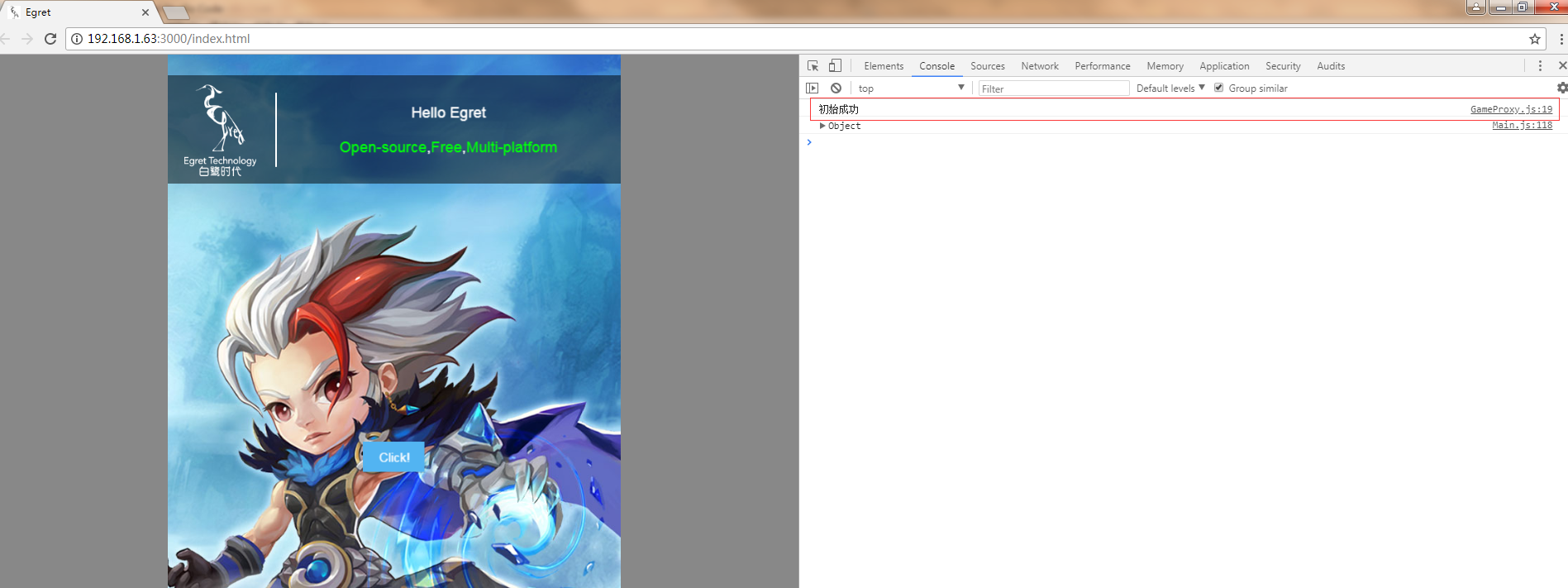Click the GameProxy.js:19 source link
The image size is (1568, 588).
[x=1511, y=109]
